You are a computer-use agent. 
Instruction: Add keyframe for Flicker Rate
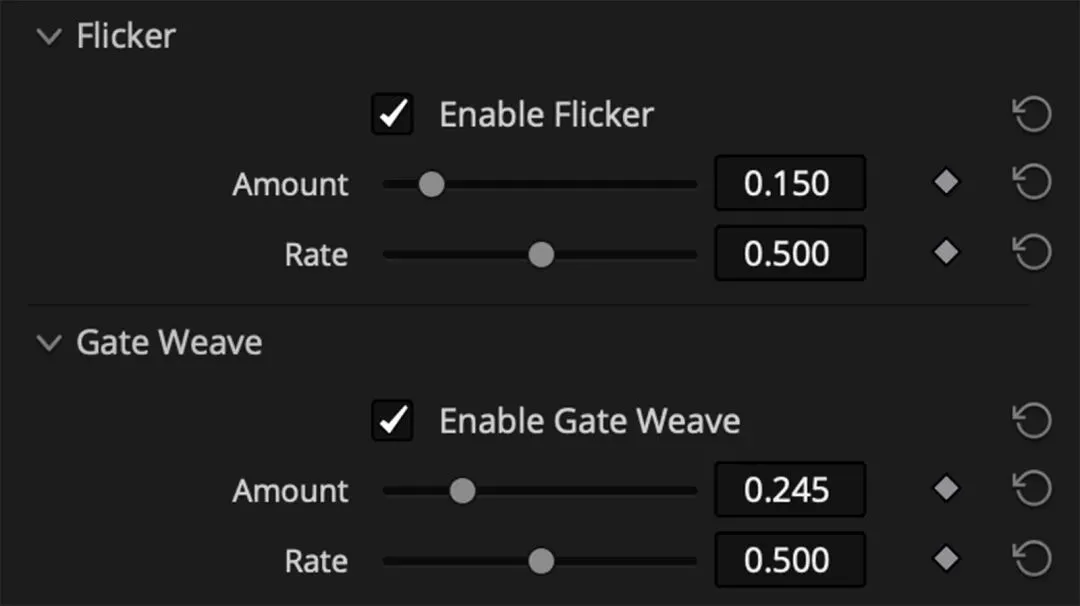[x=946, y=253]
